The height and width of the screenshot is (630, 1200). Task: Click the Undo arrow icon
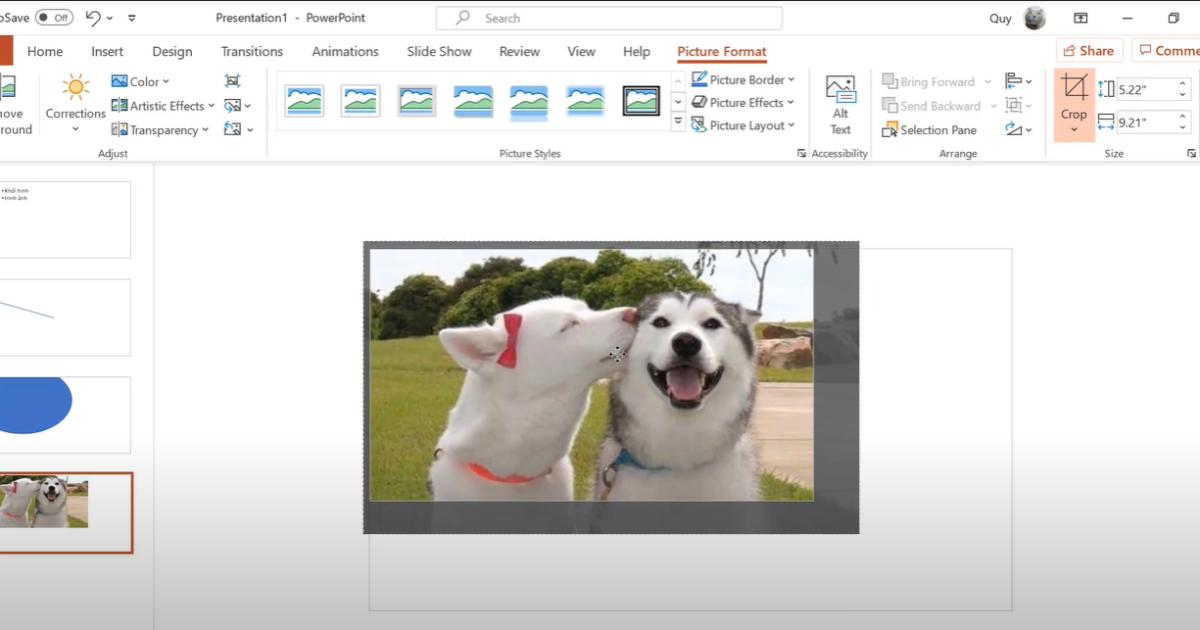click(x=93, y=18)
